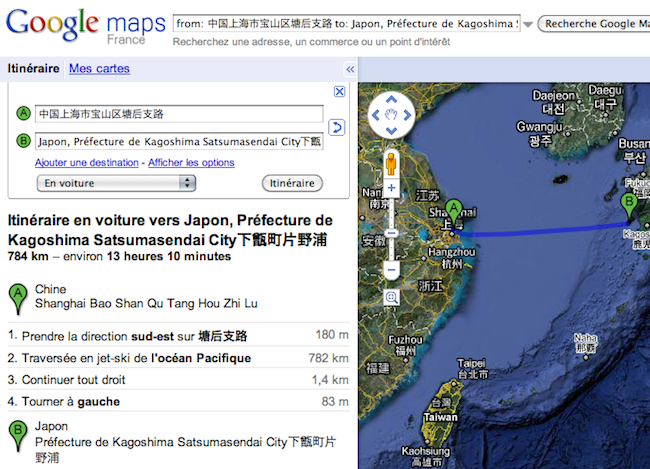Click marker B on map near Kagoshima
Screen dimensions: 650x469
(x=629, y=206)
